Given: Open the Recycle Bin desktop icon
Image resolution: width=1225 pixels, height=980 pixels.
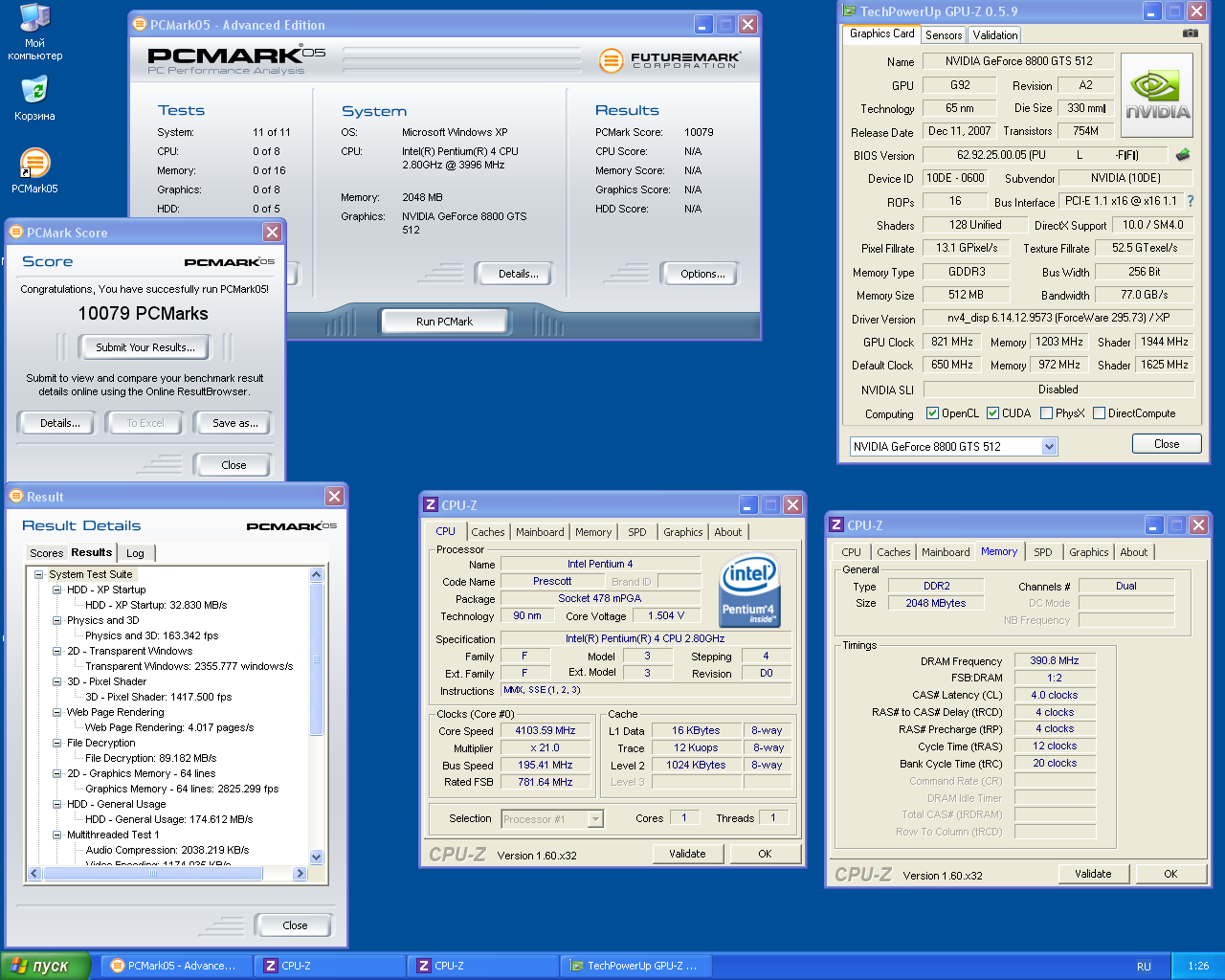Looking at the screenshot, I should coord(34,90).
